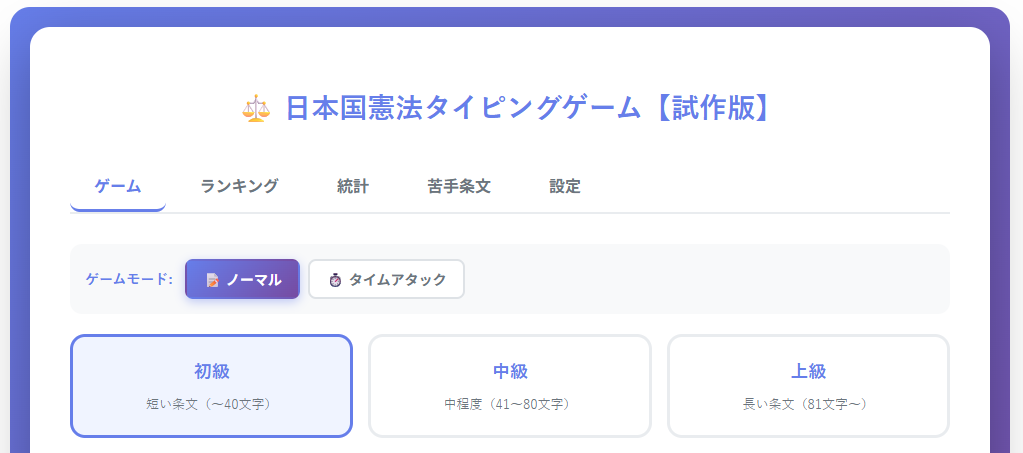Screen dimensions: 1023x453
Task: Open the 設定 tab
Action: [x=565, y=187]
